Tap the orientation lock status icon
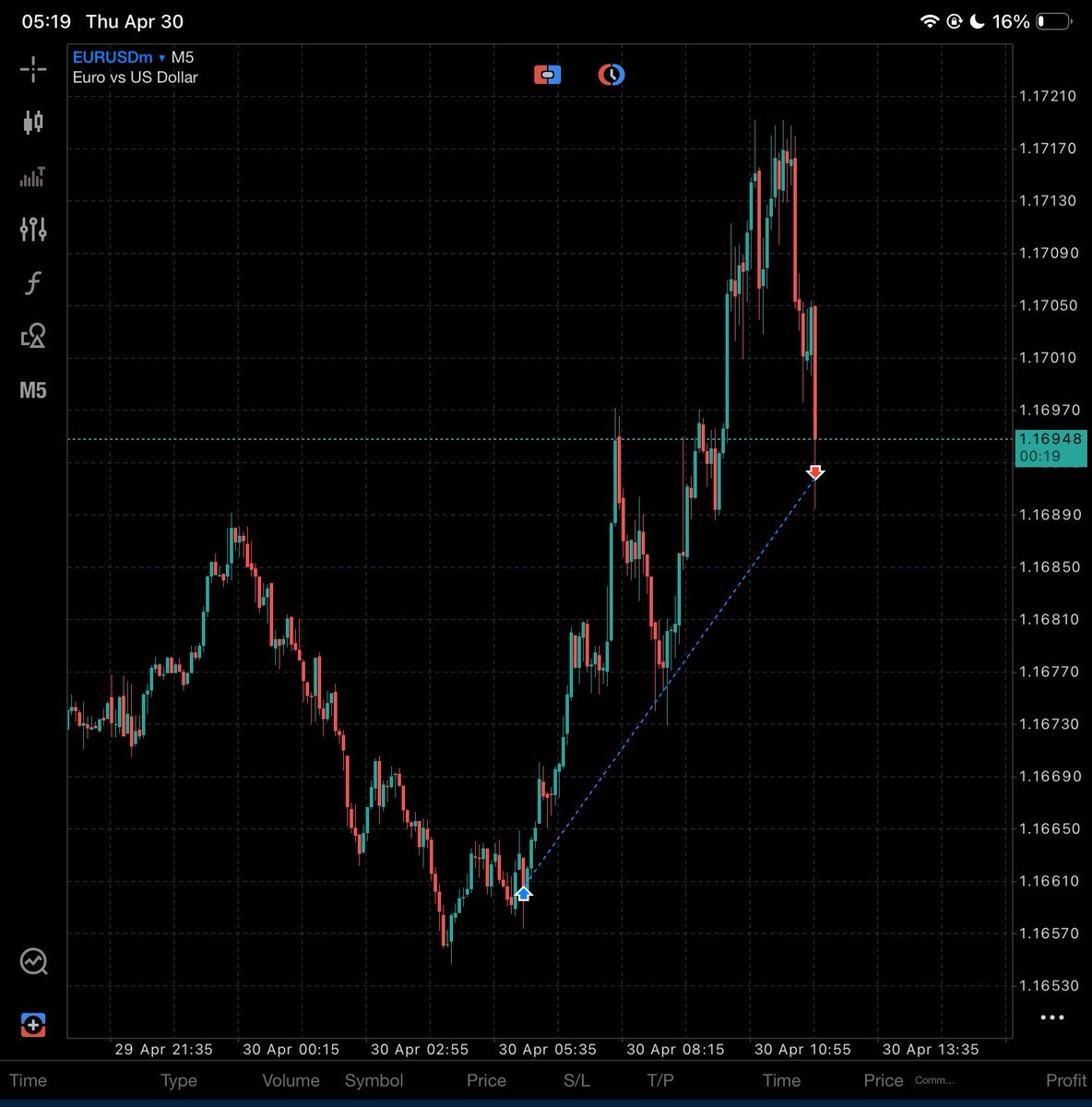1092x1107 pixels. [x=955, y=21]
